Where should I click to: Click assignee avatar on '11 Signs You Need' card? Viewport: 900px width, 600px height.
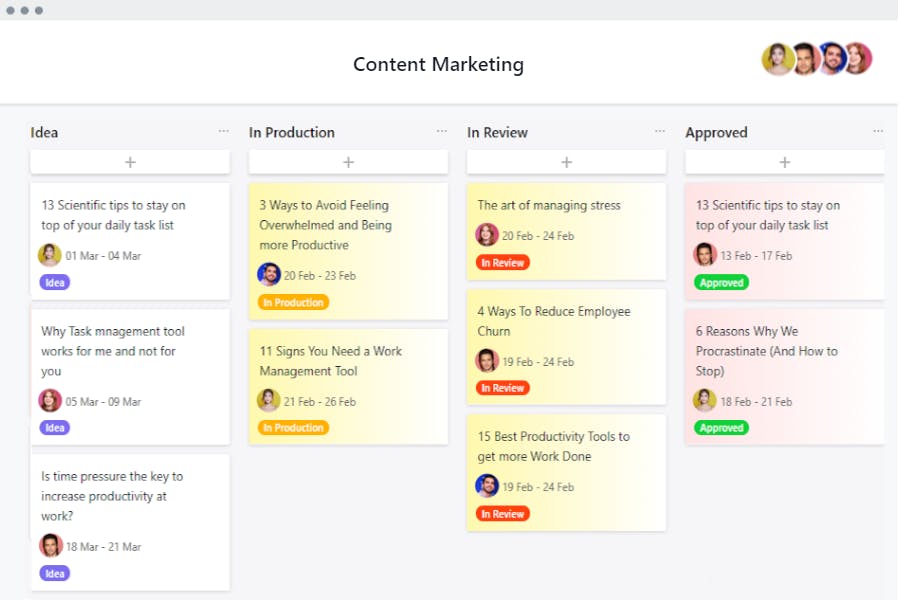pos(269,400)
